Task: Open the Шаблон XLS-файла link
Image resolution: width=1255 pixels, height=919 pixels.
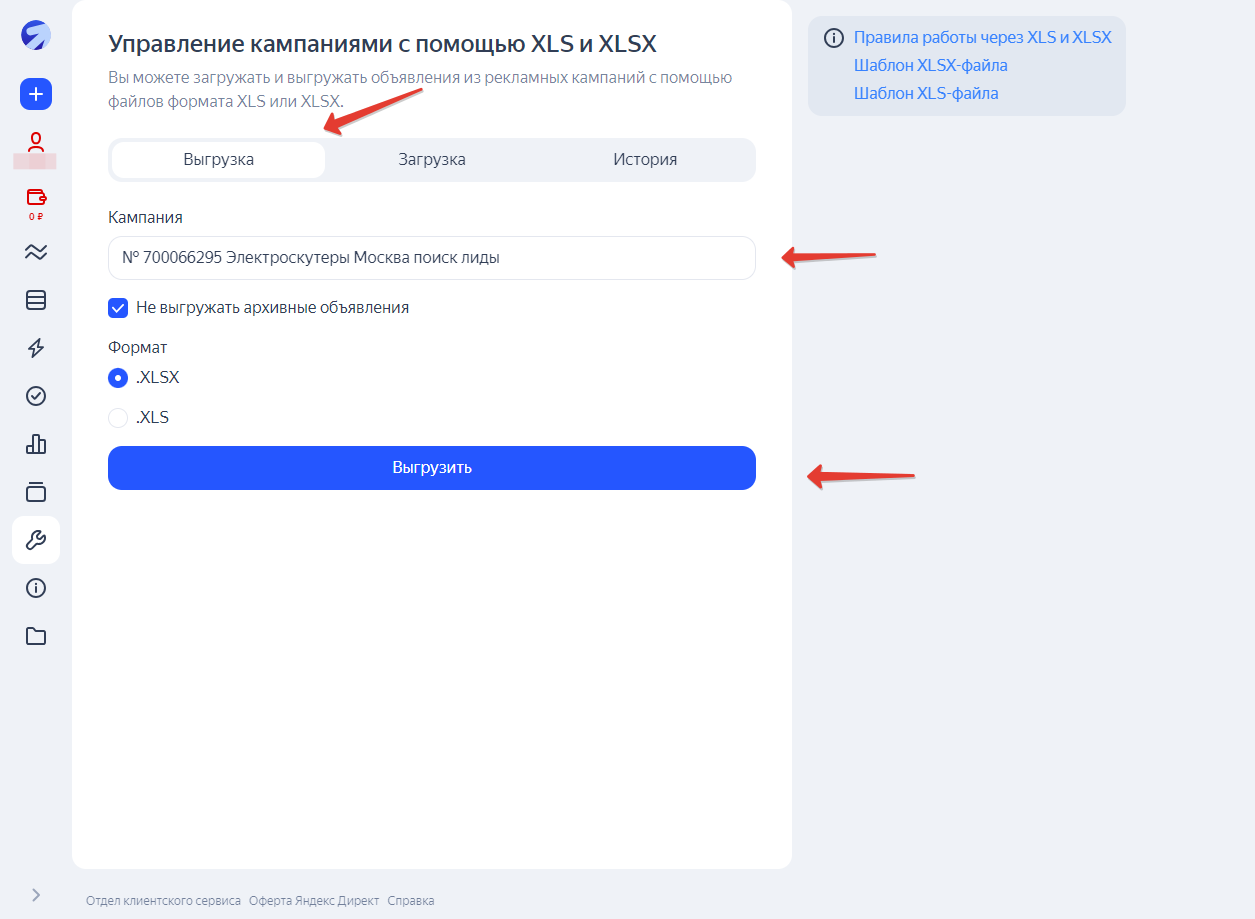Action: pyautogui.click(x=926, y=94)
